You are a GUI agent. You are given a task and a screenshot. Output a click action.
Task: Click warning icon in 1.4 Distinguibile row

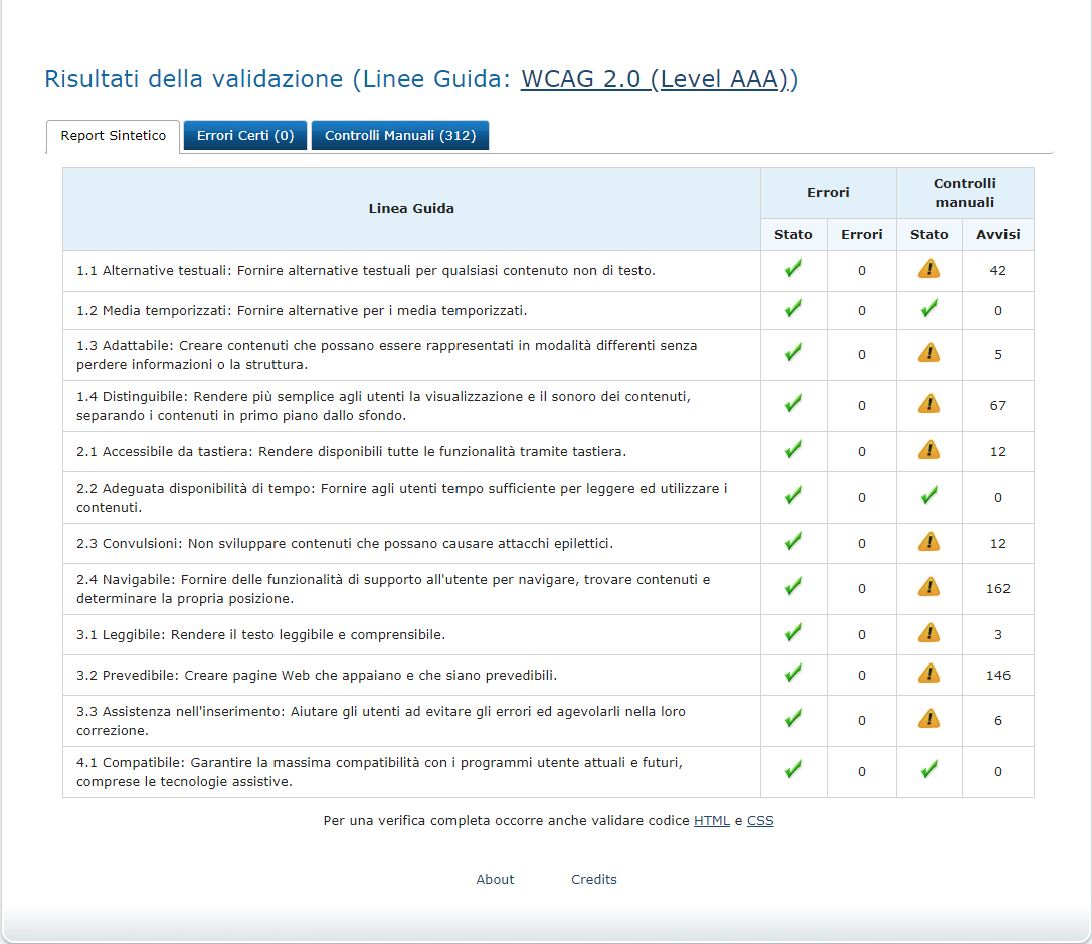pos(929,404)
